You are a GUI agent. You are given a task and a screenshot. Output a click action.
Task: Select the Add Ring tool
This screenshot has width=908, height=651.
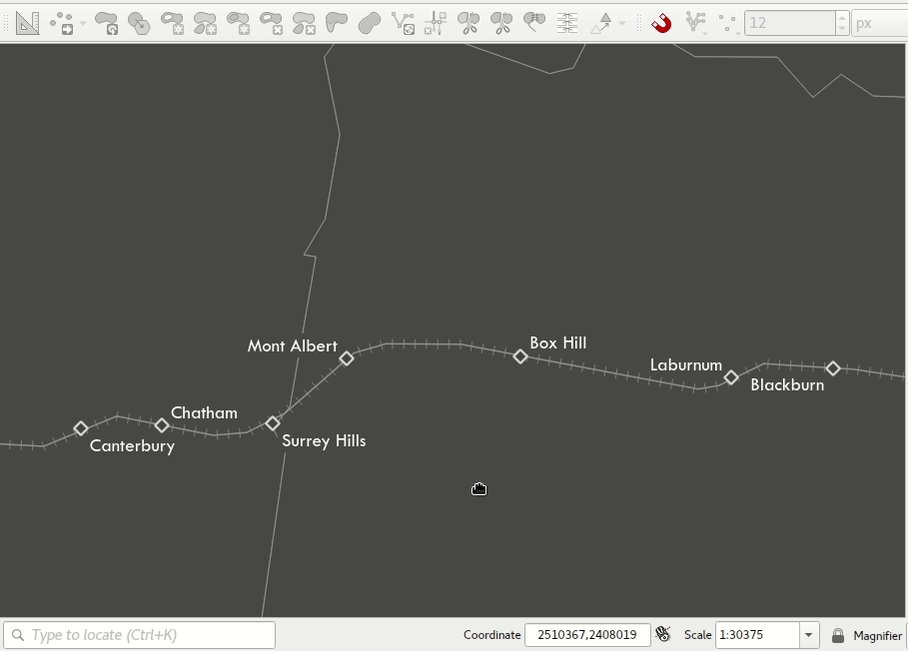click(x=172, y=23)
